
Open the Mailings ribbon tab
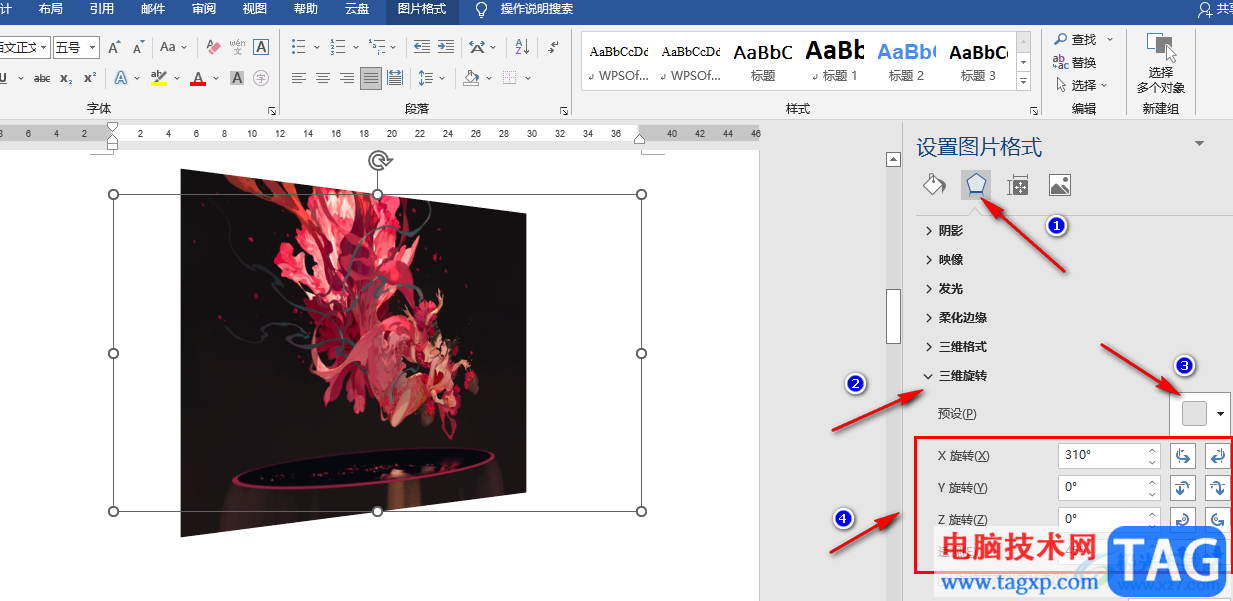[x=152, y=9]
